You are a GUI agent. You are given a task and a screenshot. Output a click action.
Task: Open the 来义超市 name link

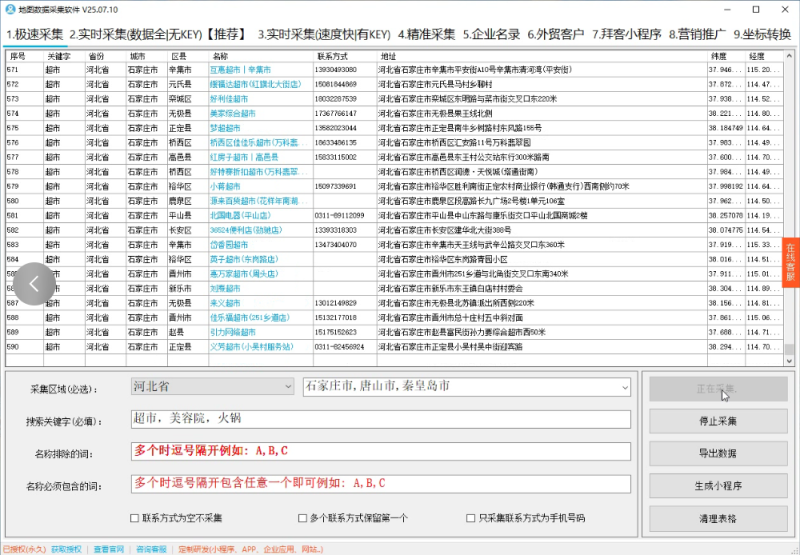(x=225, y=303)
